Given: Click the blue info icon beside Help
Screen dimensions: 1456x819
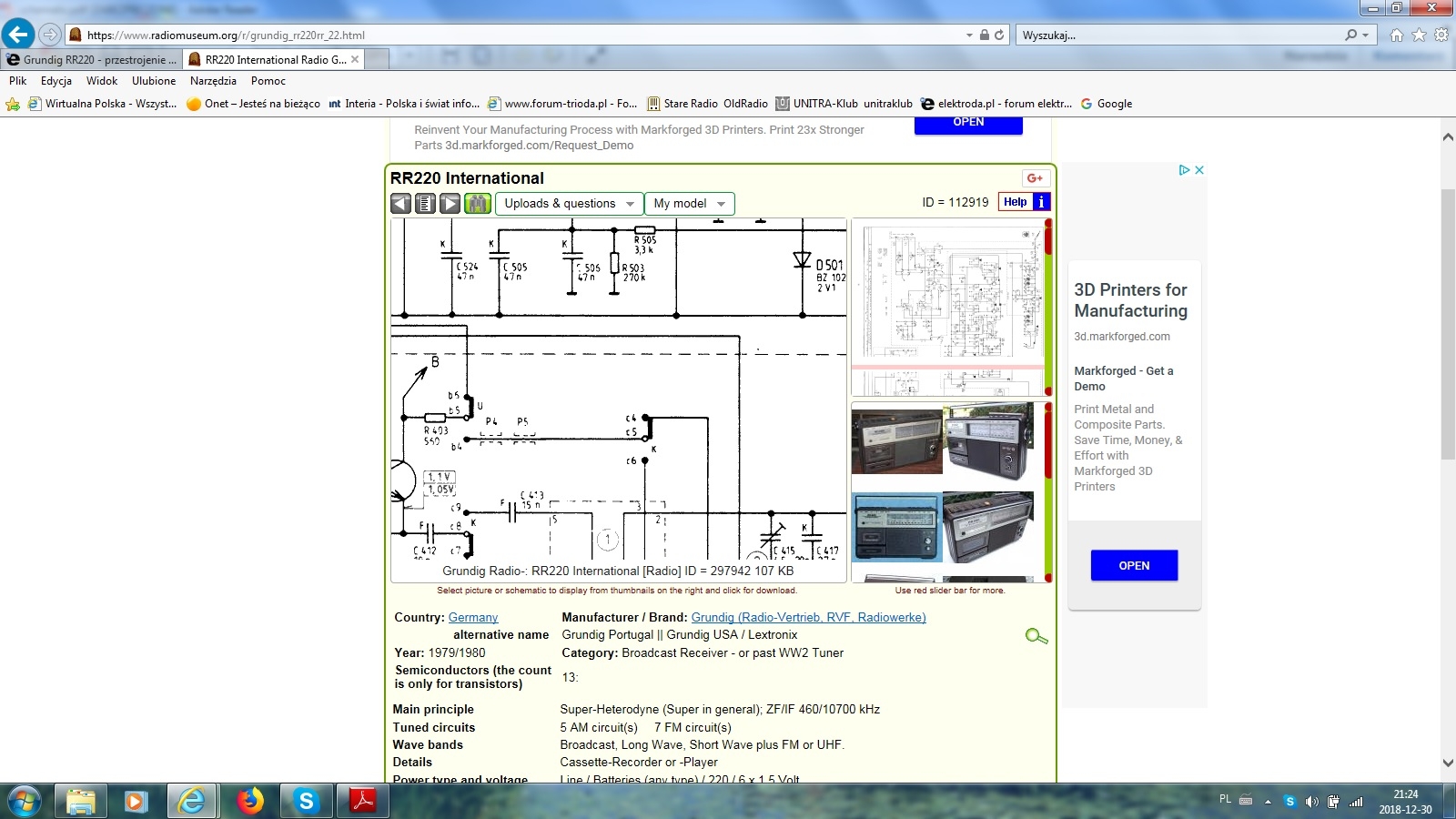Looking at the screenshot, I should (1042, 202).
